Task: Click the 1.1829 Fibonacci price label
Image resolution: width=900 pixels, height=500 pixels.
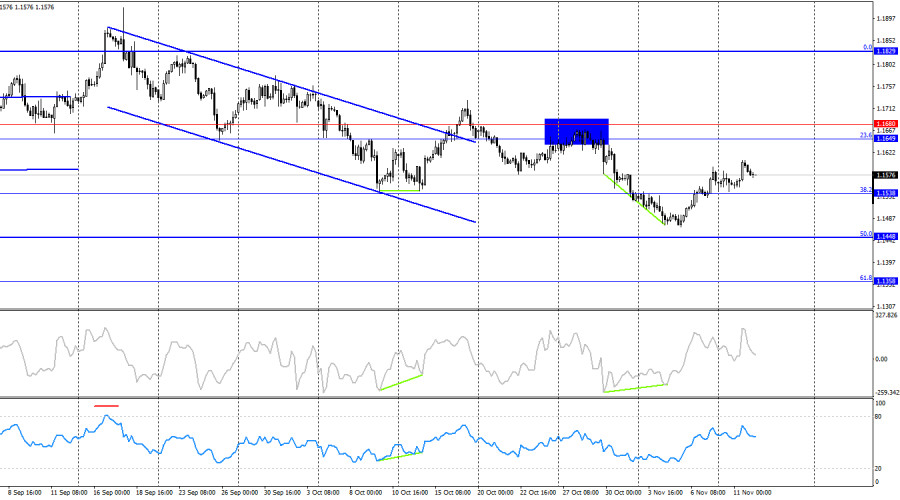Action: [885, 51]
